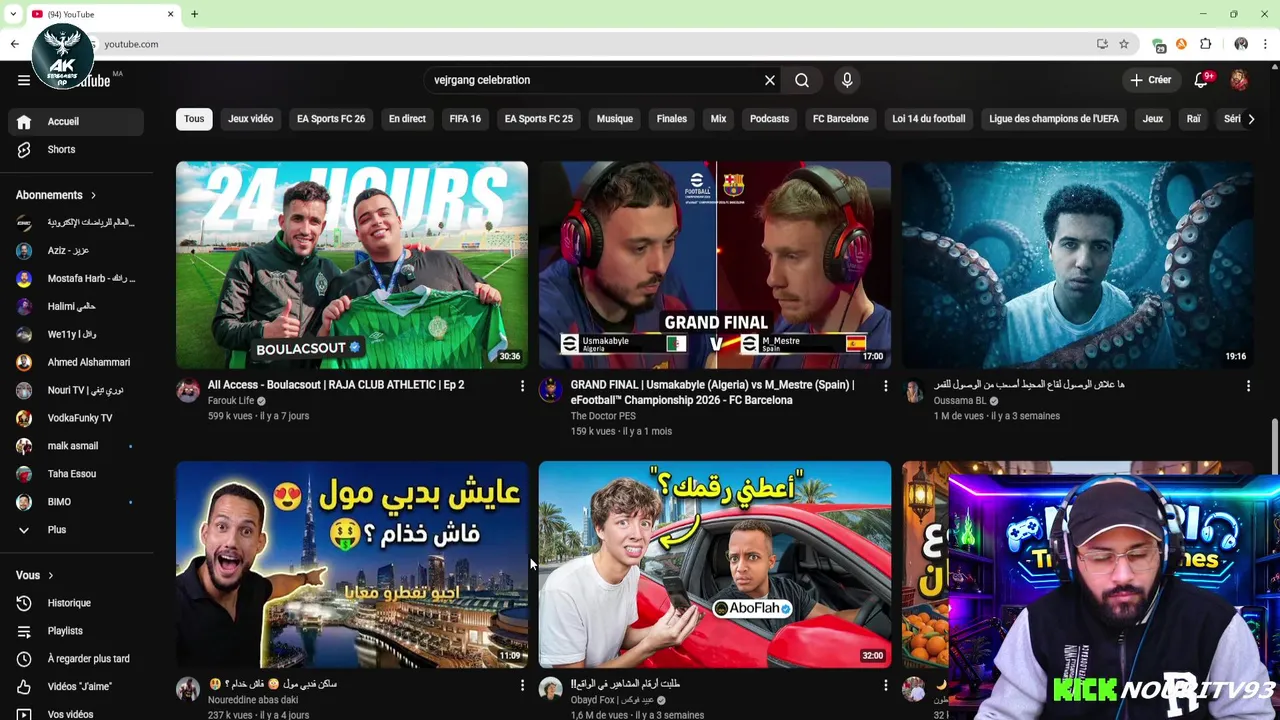The width and height of the screenshot is (1280, 720).
Task: Click the Créer button
Action: 1150,80
